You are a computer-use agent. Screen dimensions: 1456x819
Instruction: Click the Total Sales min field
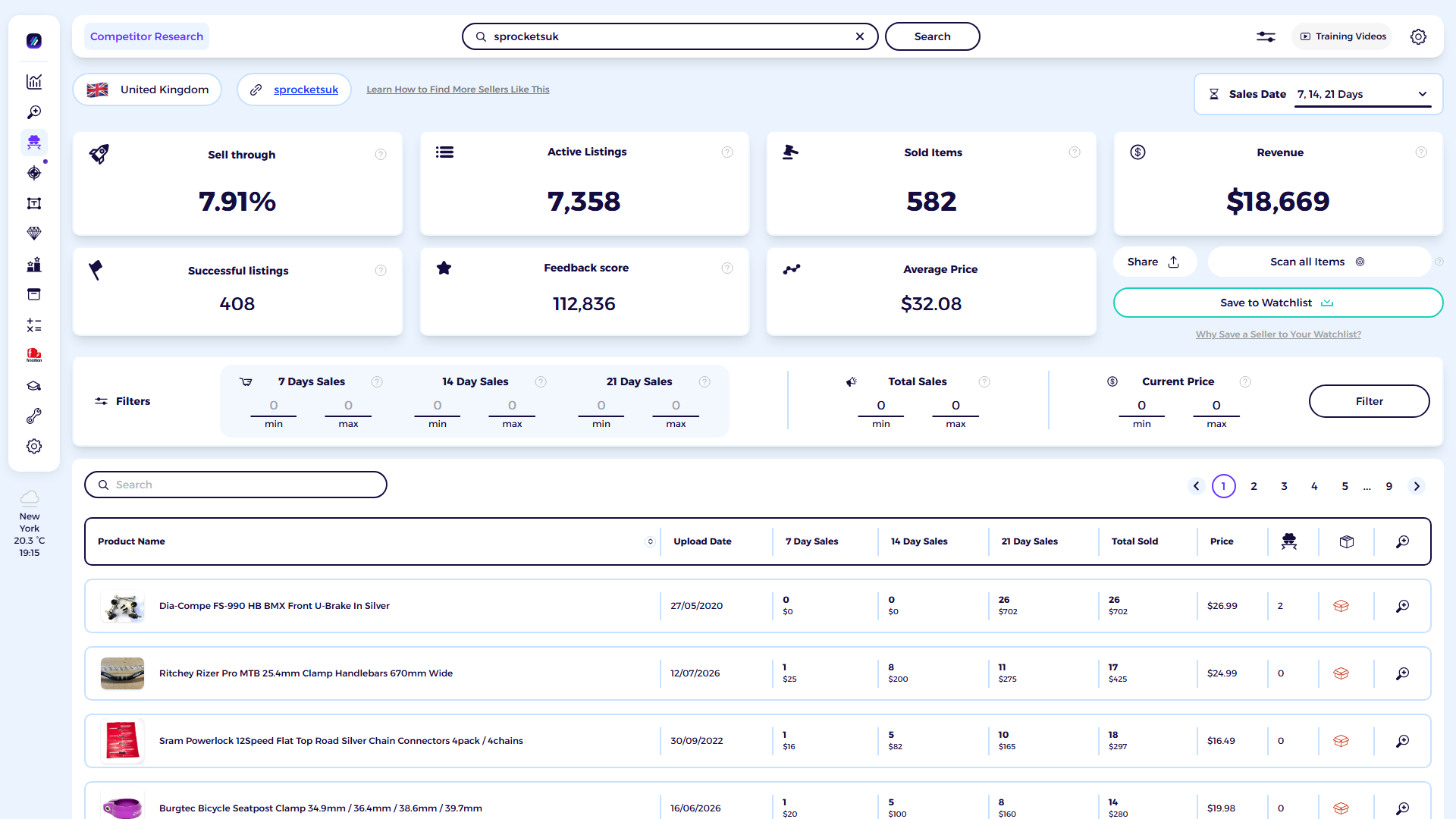(881, 406)
